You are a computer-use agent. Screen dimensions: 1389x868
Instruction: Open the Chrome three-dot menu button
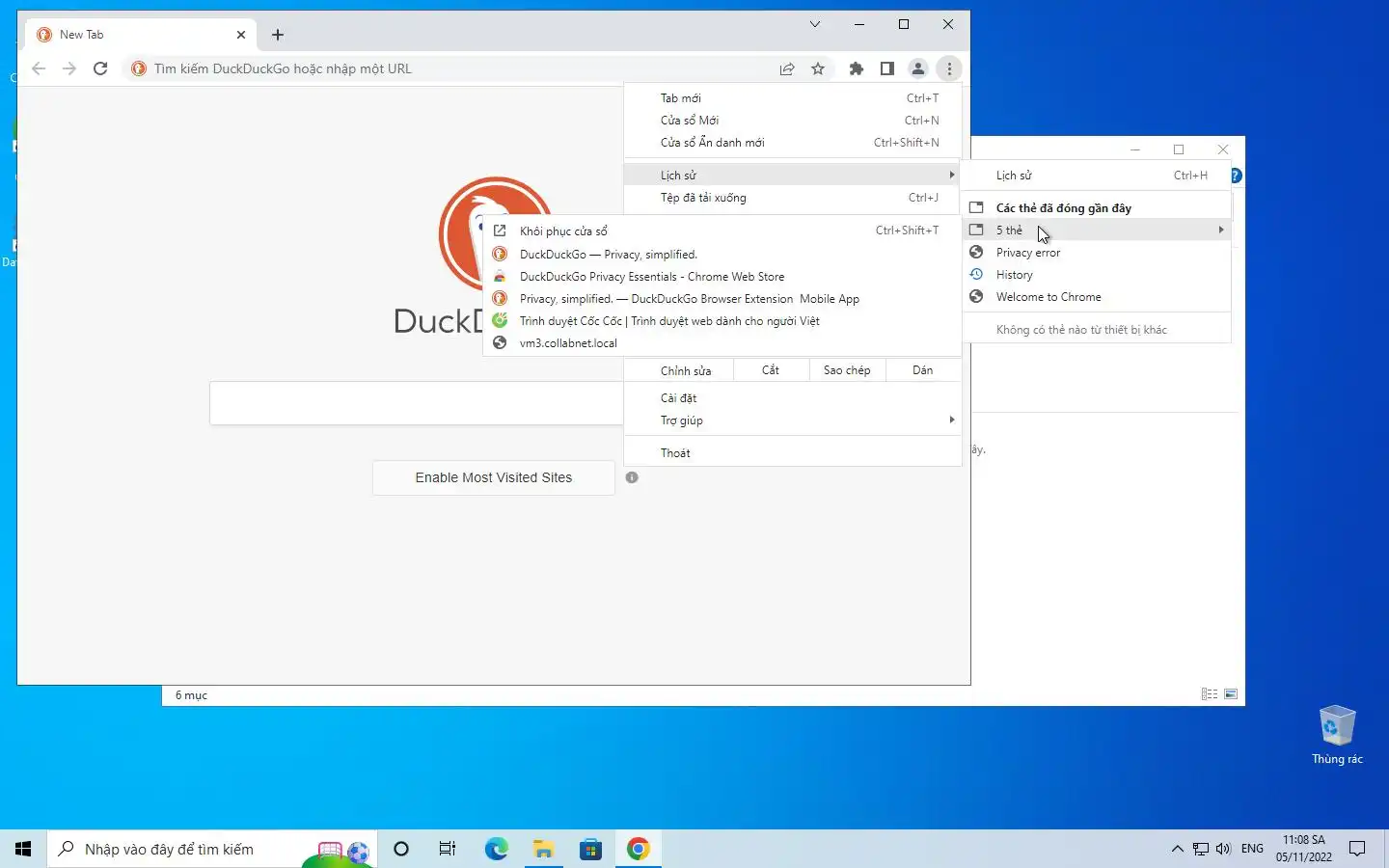(x=949, y=68)
